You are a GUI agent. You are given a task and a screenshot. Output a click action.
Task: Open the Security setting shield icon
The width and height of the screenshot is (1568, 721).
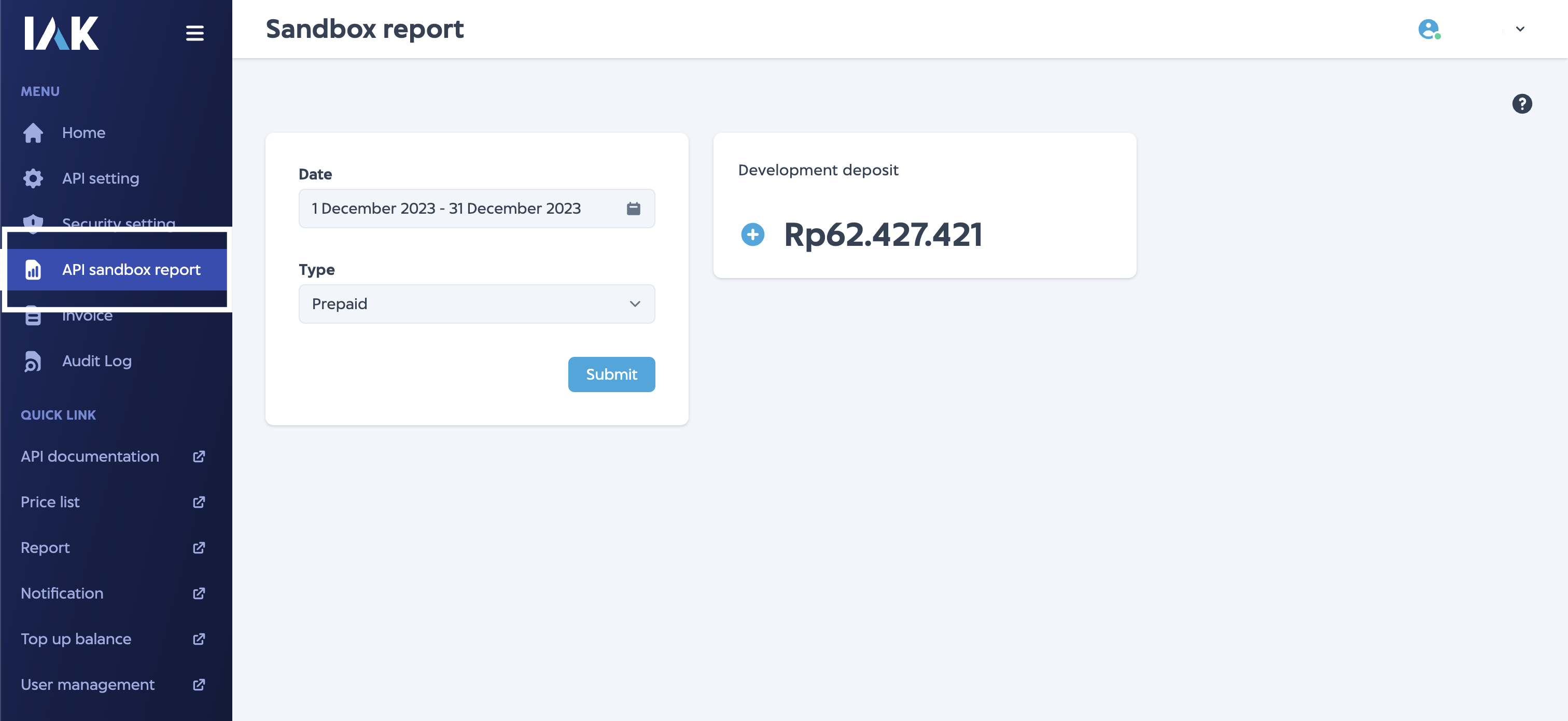33,224
